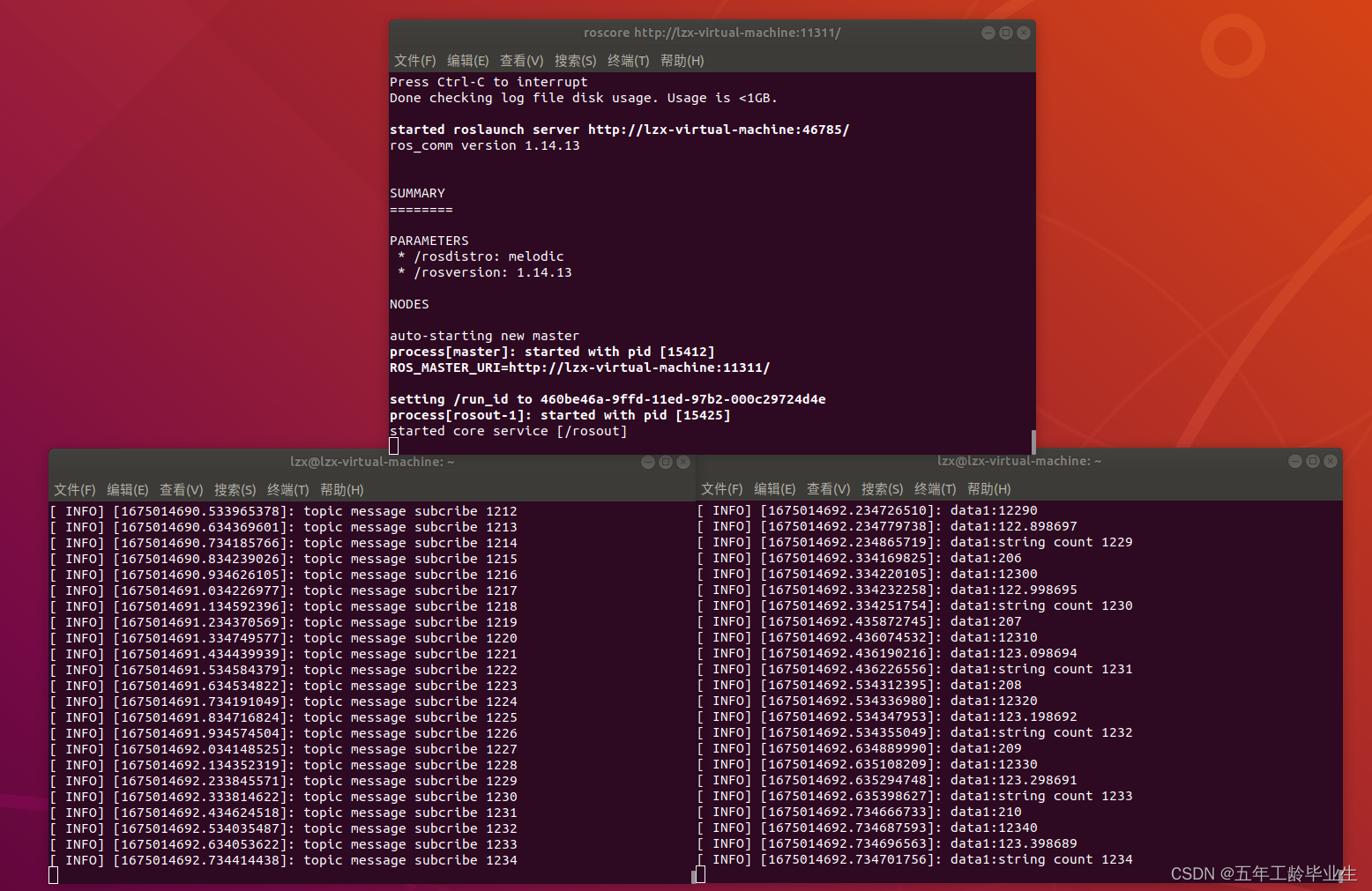The image size is (1372, 891).
Task: Click the SUMMARY heading in roscore terminal
Action: pos(417,193)
